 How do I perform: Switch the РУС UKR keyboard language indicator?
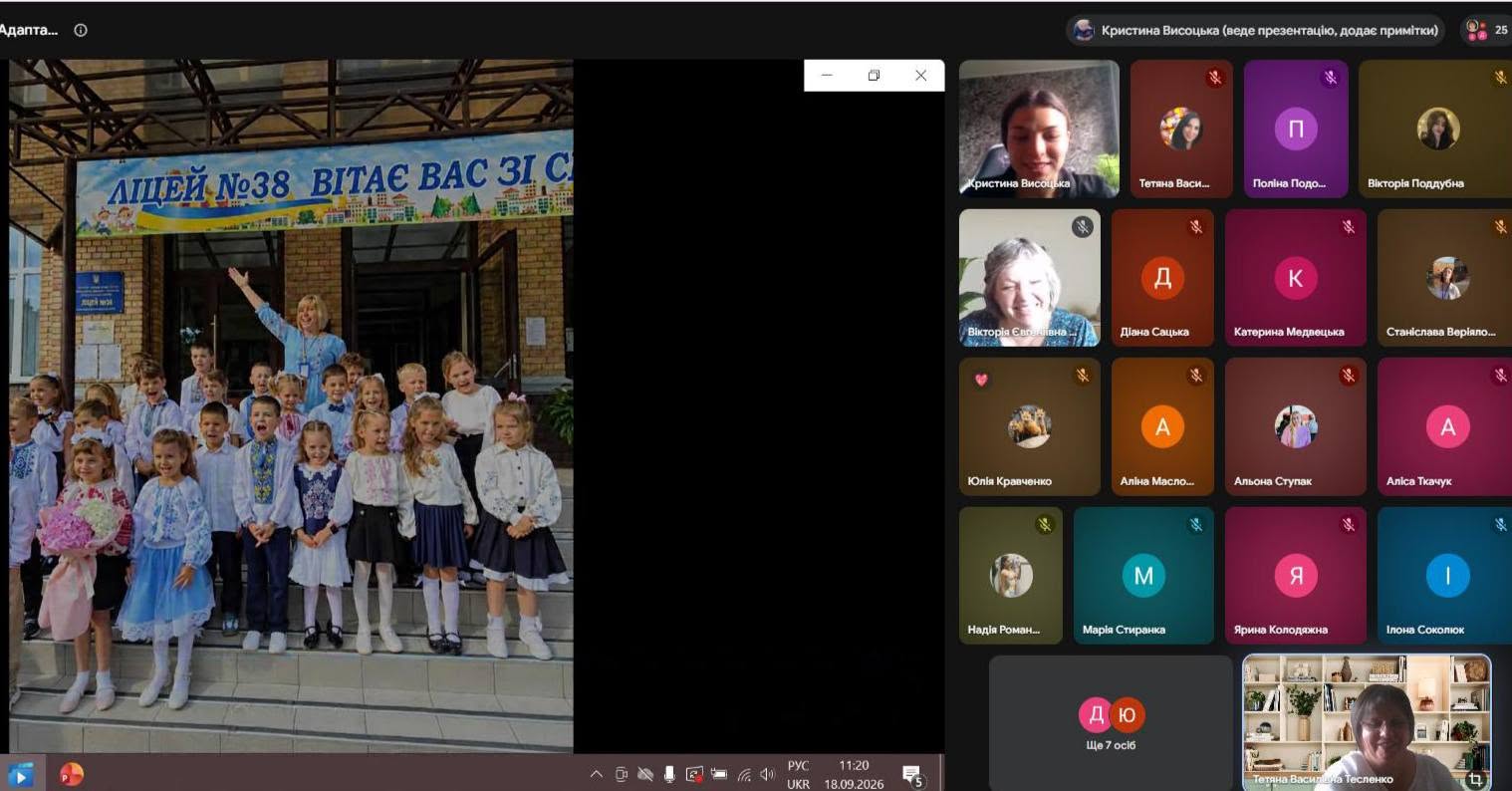coord(798,775)
